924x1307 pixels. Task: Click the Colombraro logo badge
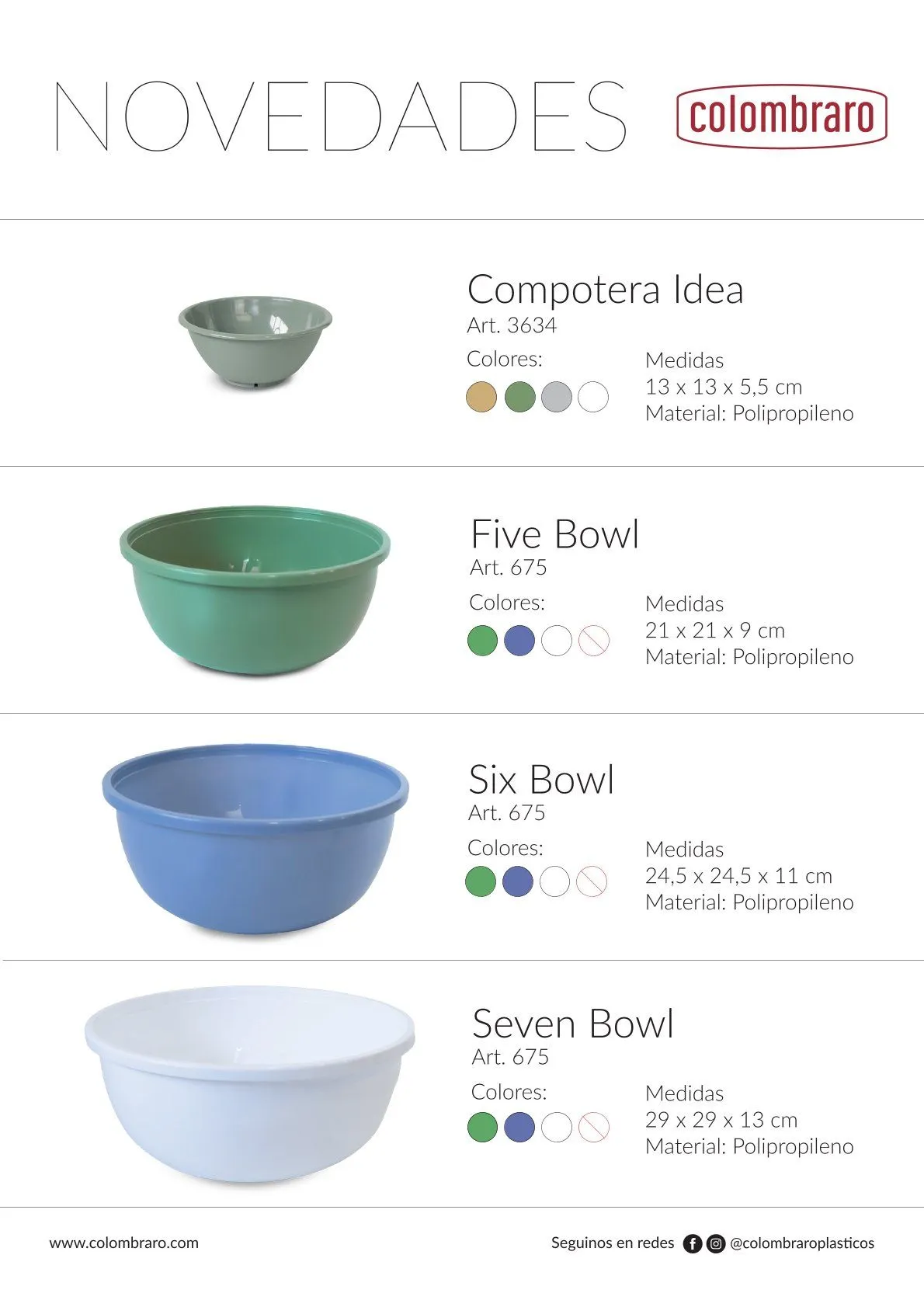781,116
